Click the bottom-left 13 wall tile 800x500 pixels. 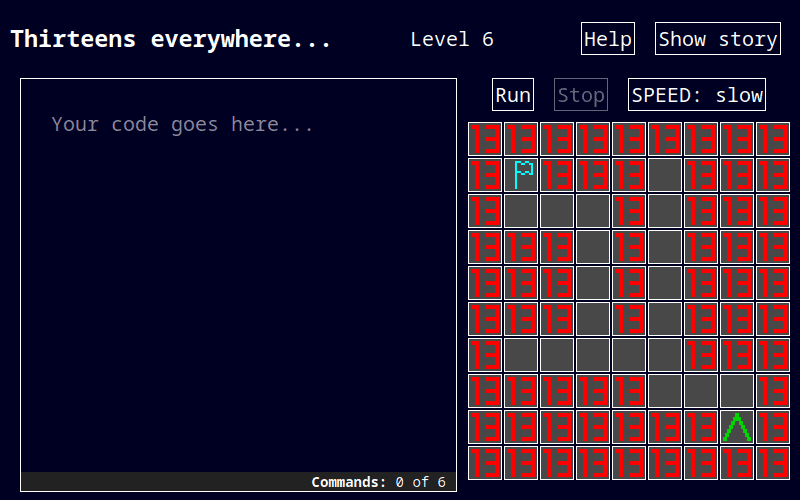[485, 463]
